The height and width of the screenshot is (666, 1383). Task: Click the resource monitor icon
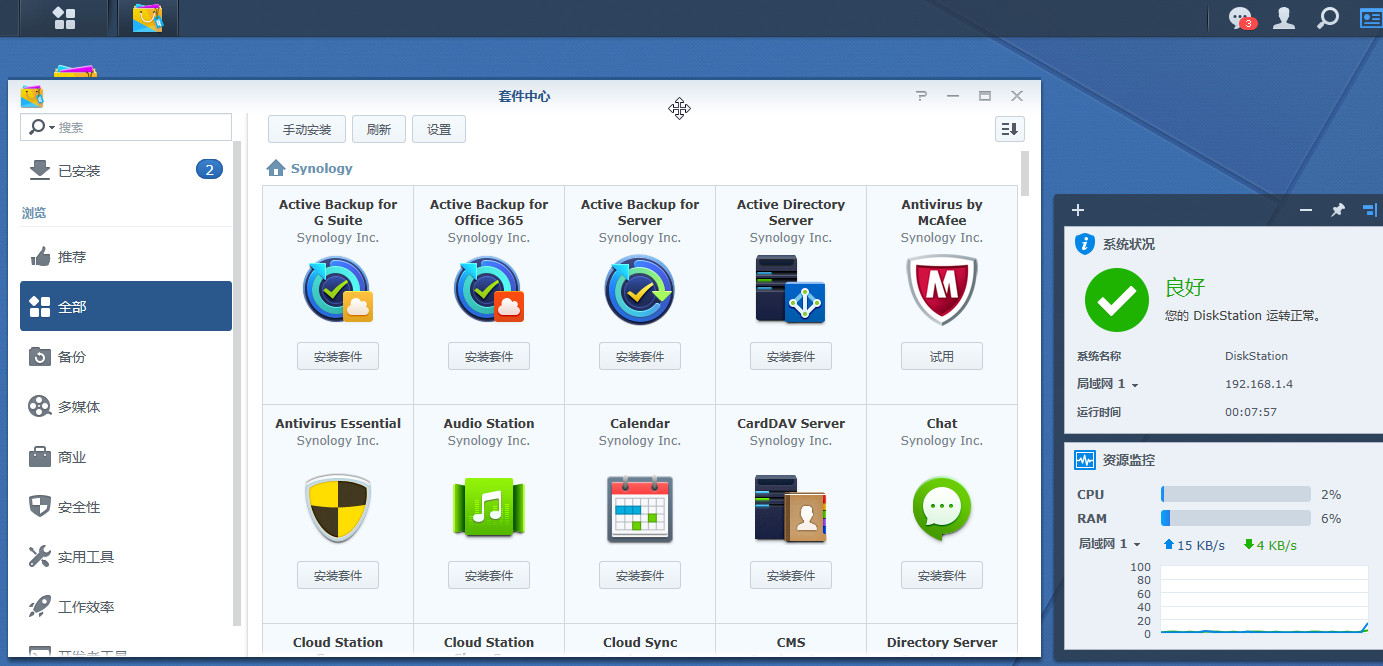pyautogui.click(x=1085, y=460)
